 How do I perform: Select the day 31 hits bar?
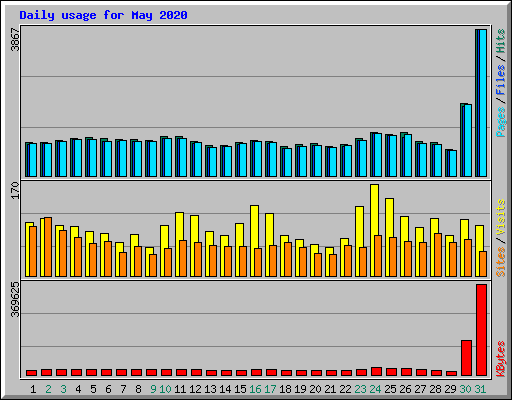pyautogui.click(x=477, y=103)
